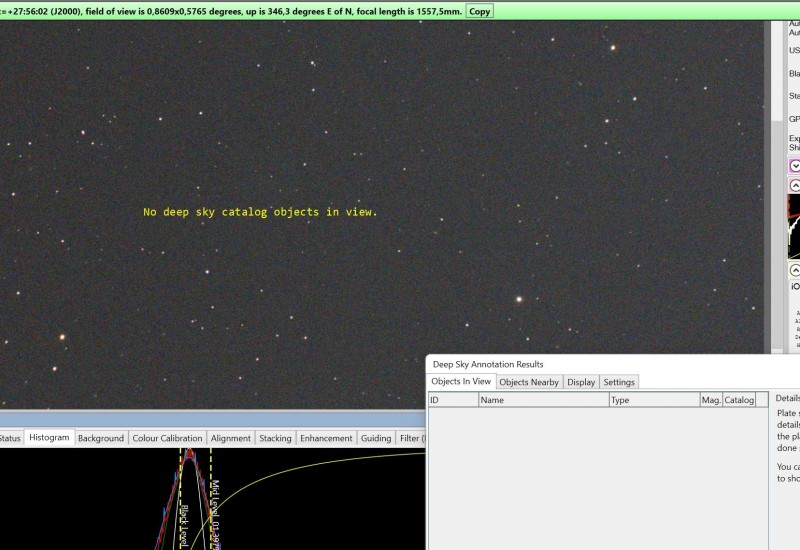The height and width of the screenshot is (550, 800).
Task: Select the Objects In View tab
Action: (x=461, y=382)
